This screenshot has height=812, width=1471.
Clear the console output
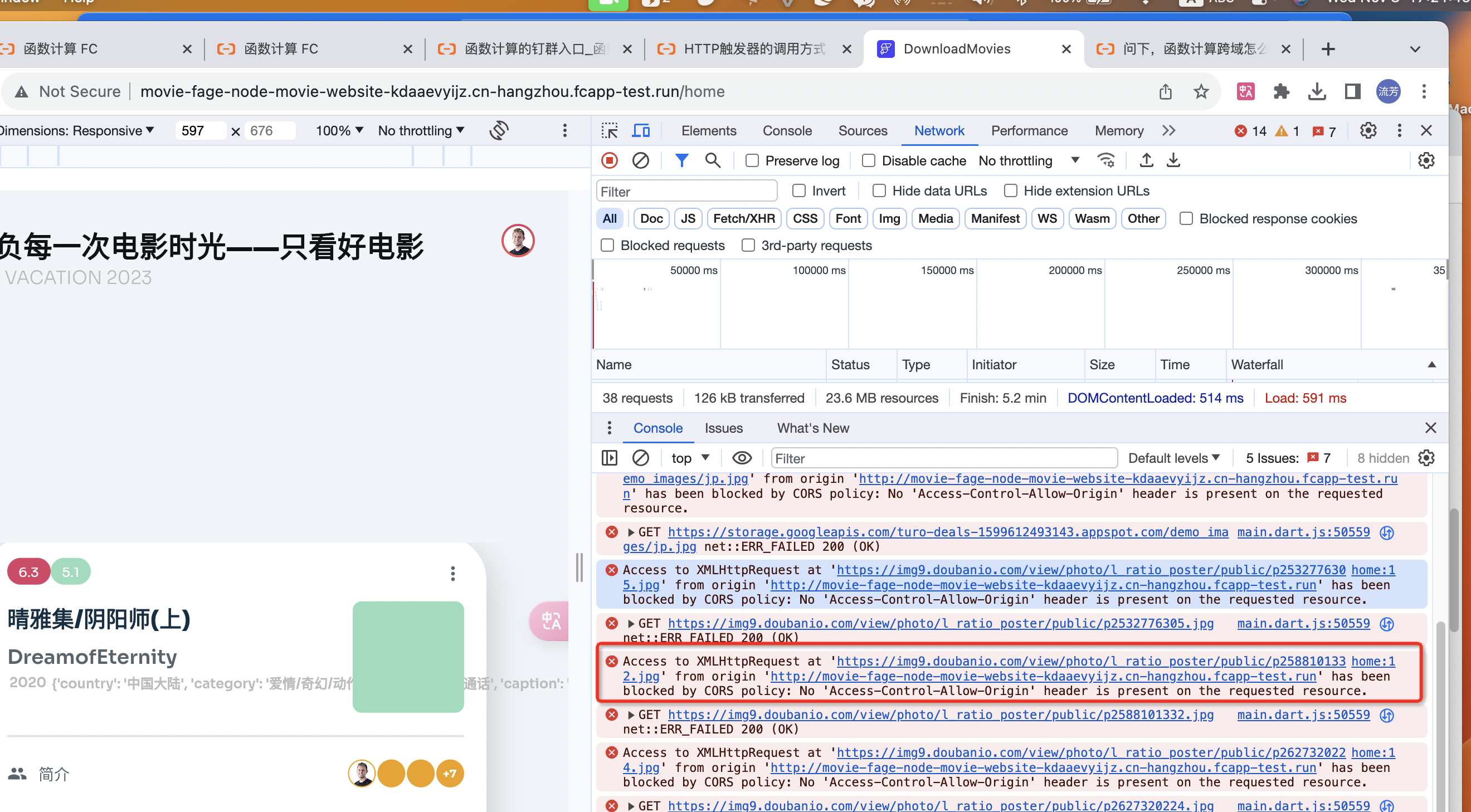click(640, 458)
